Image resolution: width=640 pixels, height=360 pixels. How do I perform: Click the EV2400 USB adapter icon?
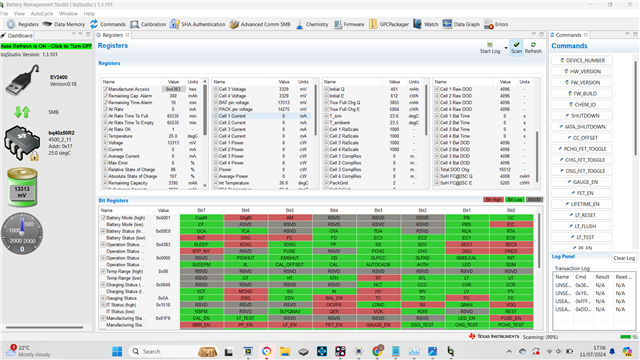[22, 80]
